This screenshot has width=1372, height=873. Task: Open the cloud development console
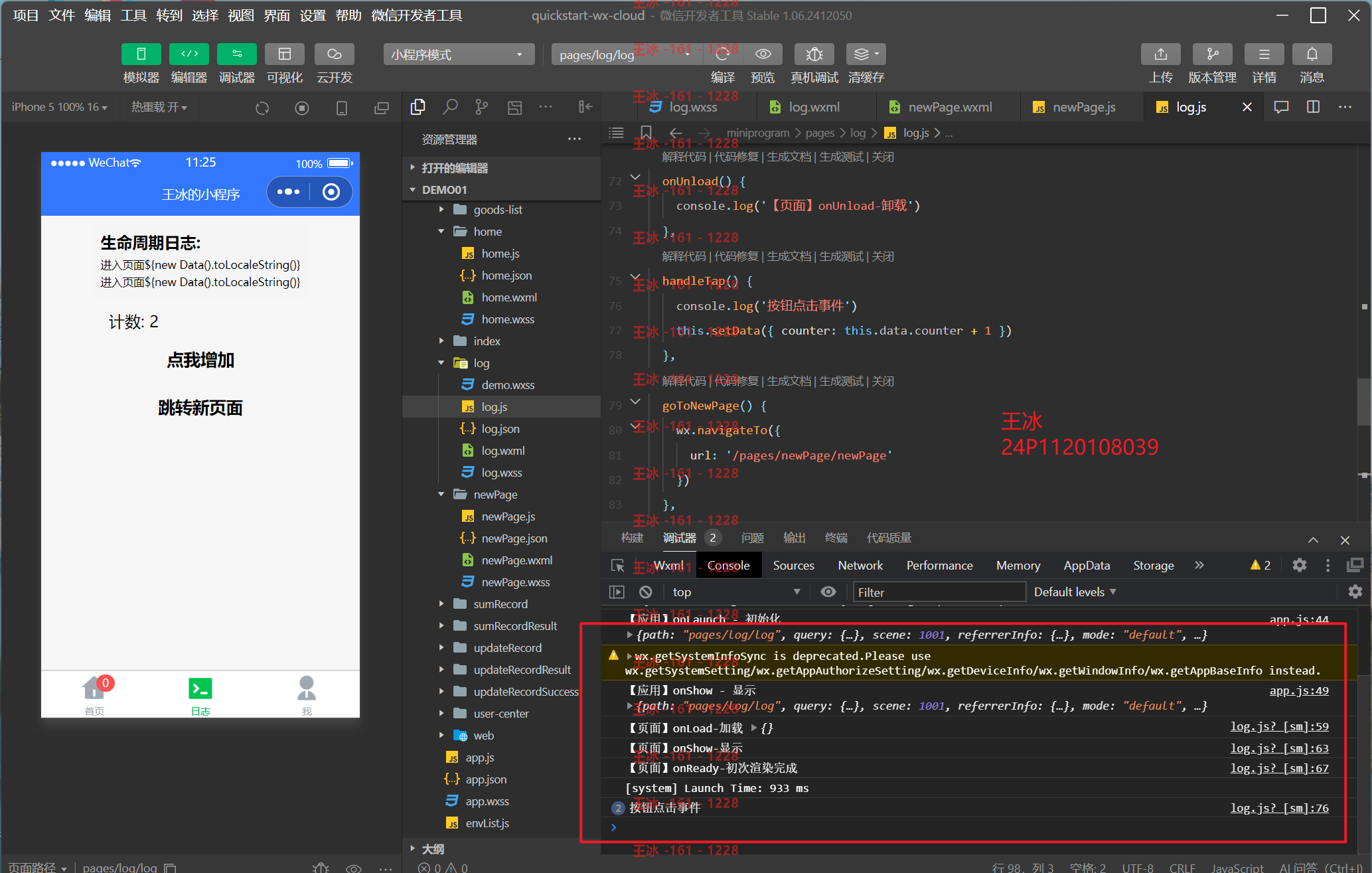tap(334, 54)
